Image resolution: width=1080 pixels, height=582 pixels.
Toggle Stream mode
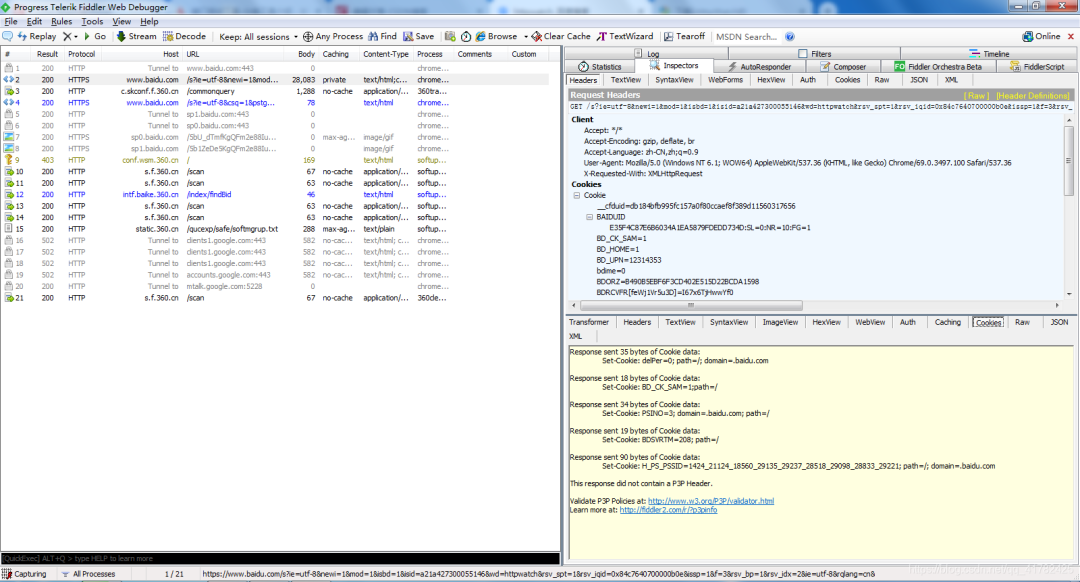point(136,37)
